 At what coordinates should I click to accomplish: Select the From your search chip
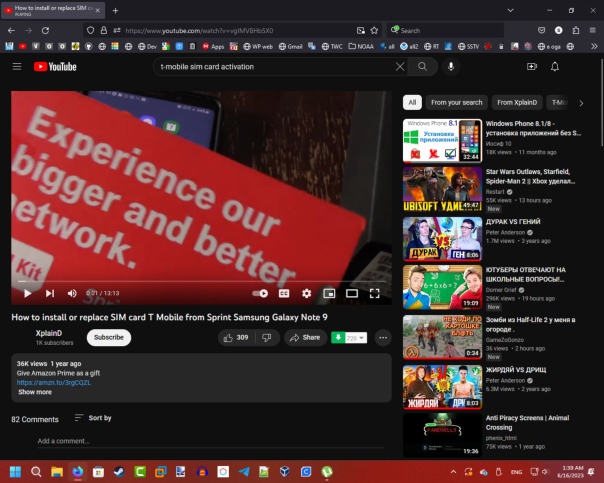coord(457,102)
